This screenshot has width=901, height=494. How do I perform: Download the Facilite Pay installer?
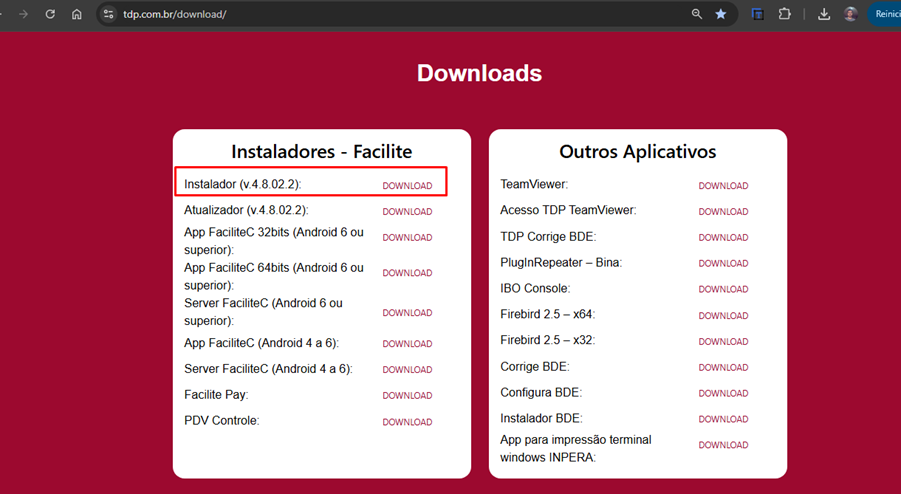click(407, 396)
